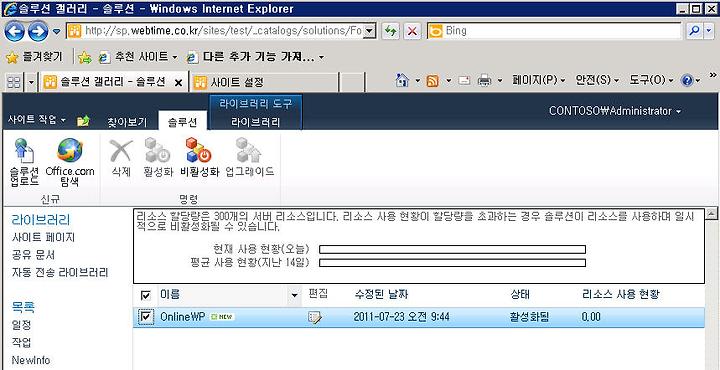Open the 목록 heading link in sidebar

click(x=23, y=307)
